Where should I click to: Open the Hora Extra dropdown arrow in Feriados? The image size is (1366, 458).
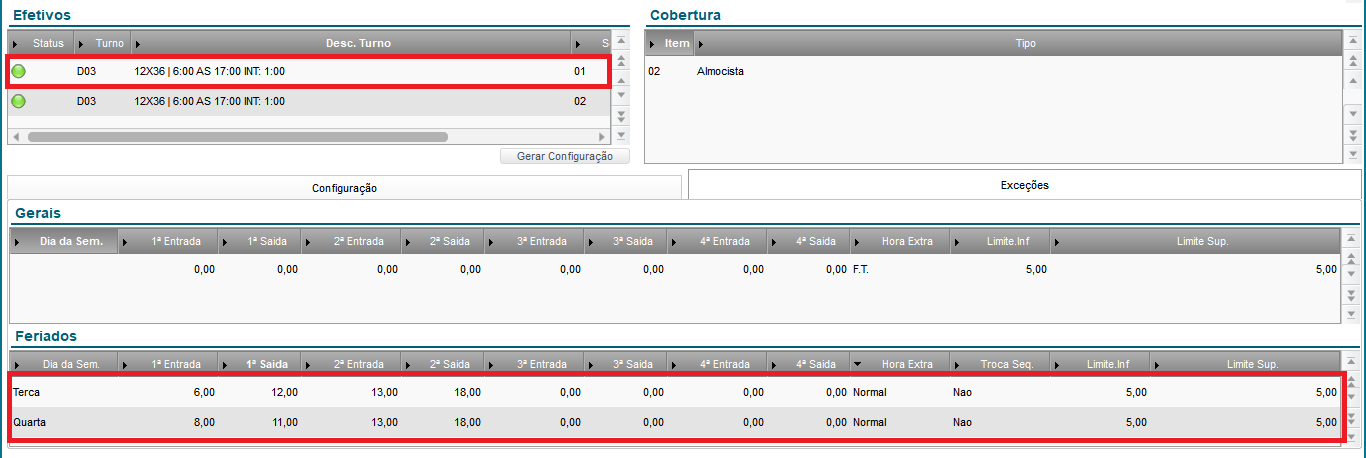859,364
